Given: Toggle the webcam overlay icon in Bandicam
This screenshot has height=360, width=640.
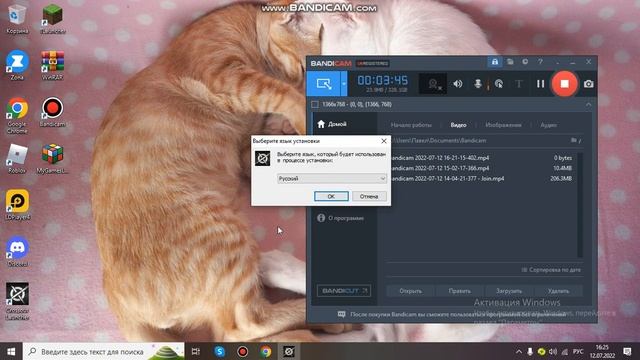Looking at the screenshot, I should click(433, 84).
